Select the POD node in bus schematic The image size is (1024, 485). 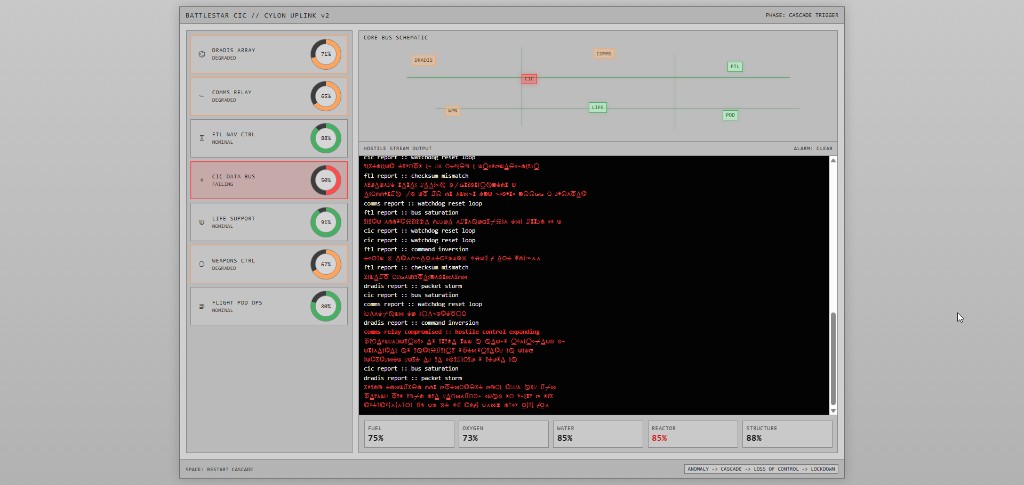(x=730, y=115)
